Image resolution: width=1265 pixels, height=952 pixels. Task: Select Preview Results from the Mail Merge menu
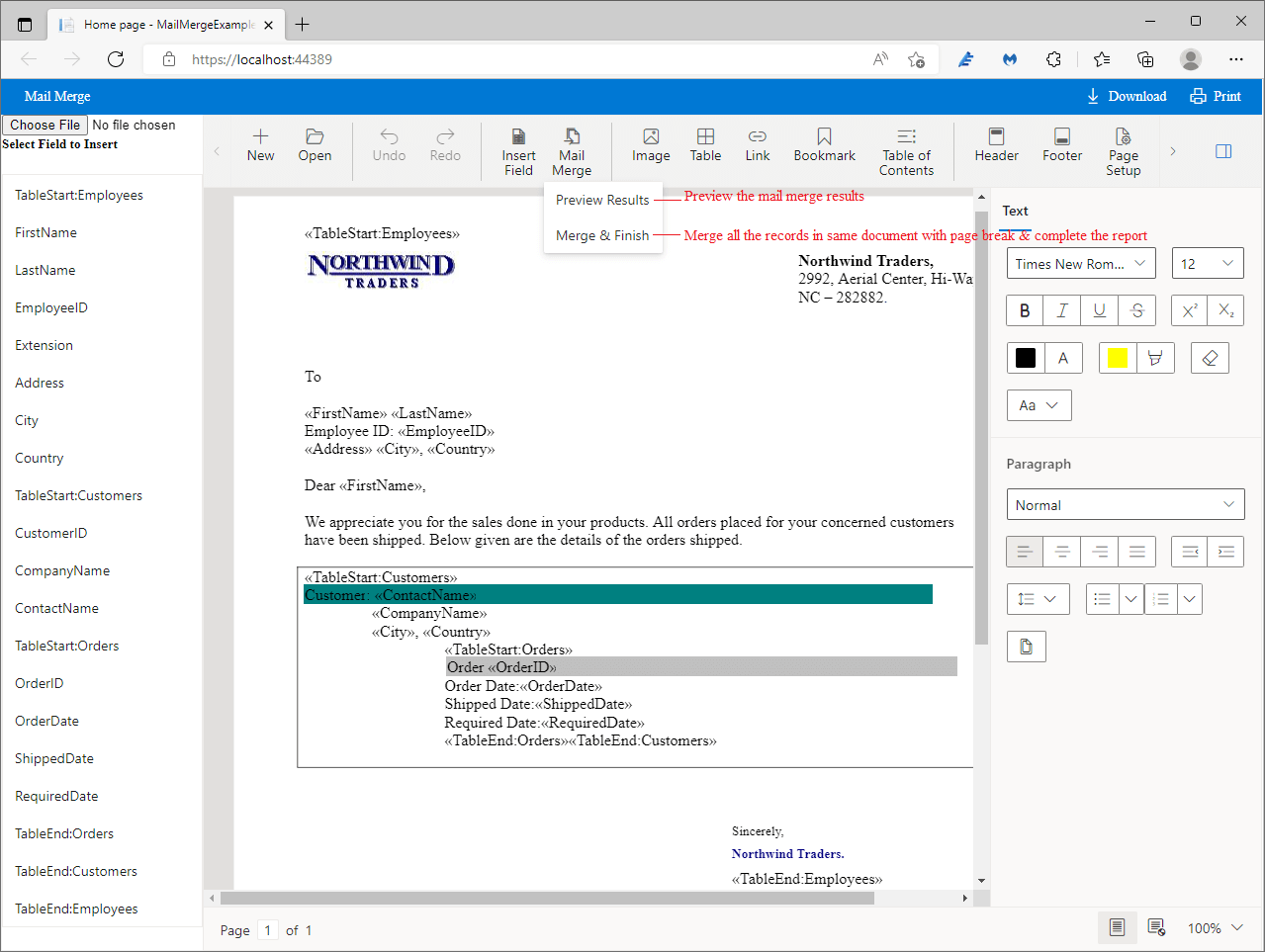602,199
